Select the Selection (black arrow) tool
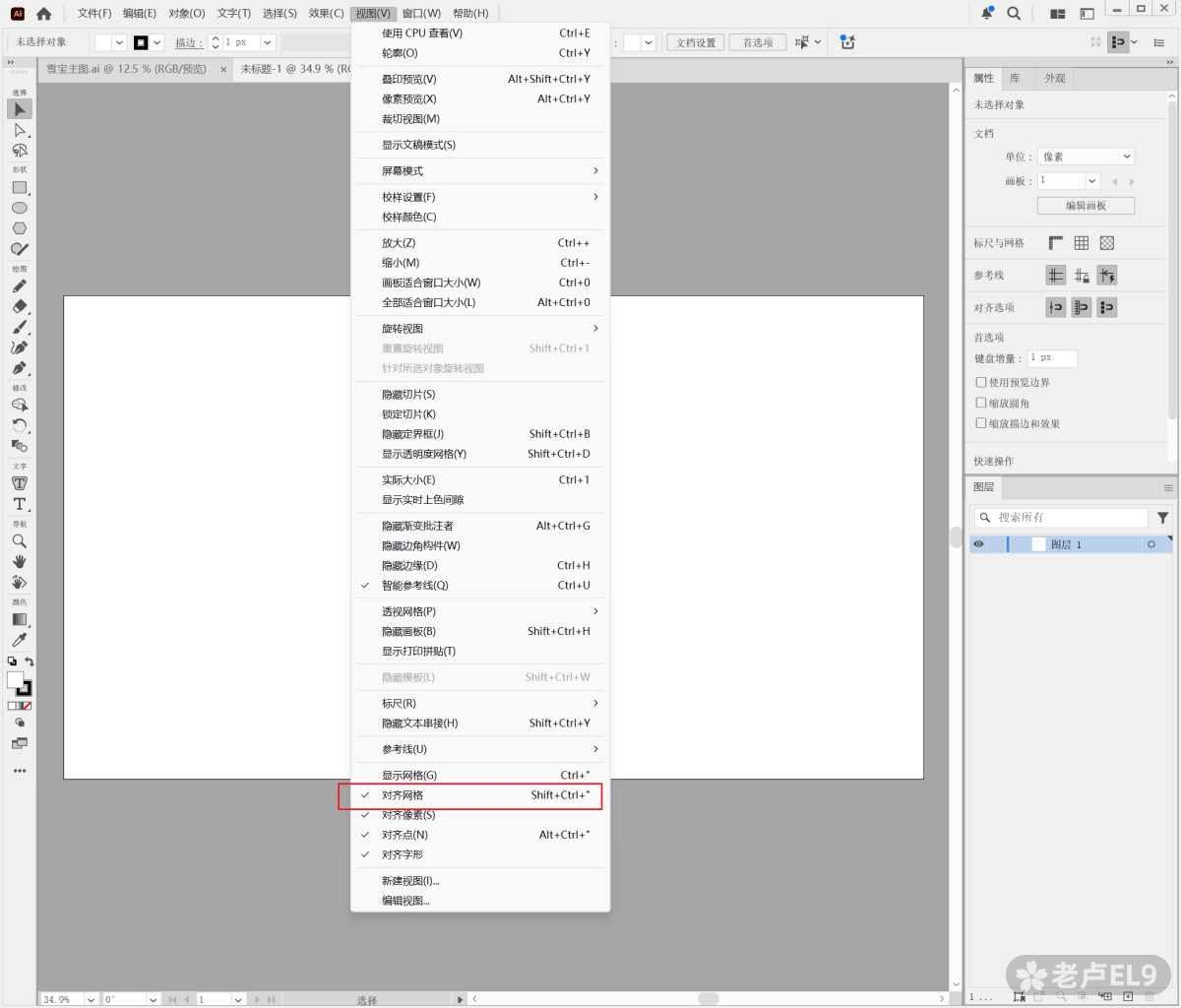Viewport: 1181px width, 1008px height. (x=20, y=109)
